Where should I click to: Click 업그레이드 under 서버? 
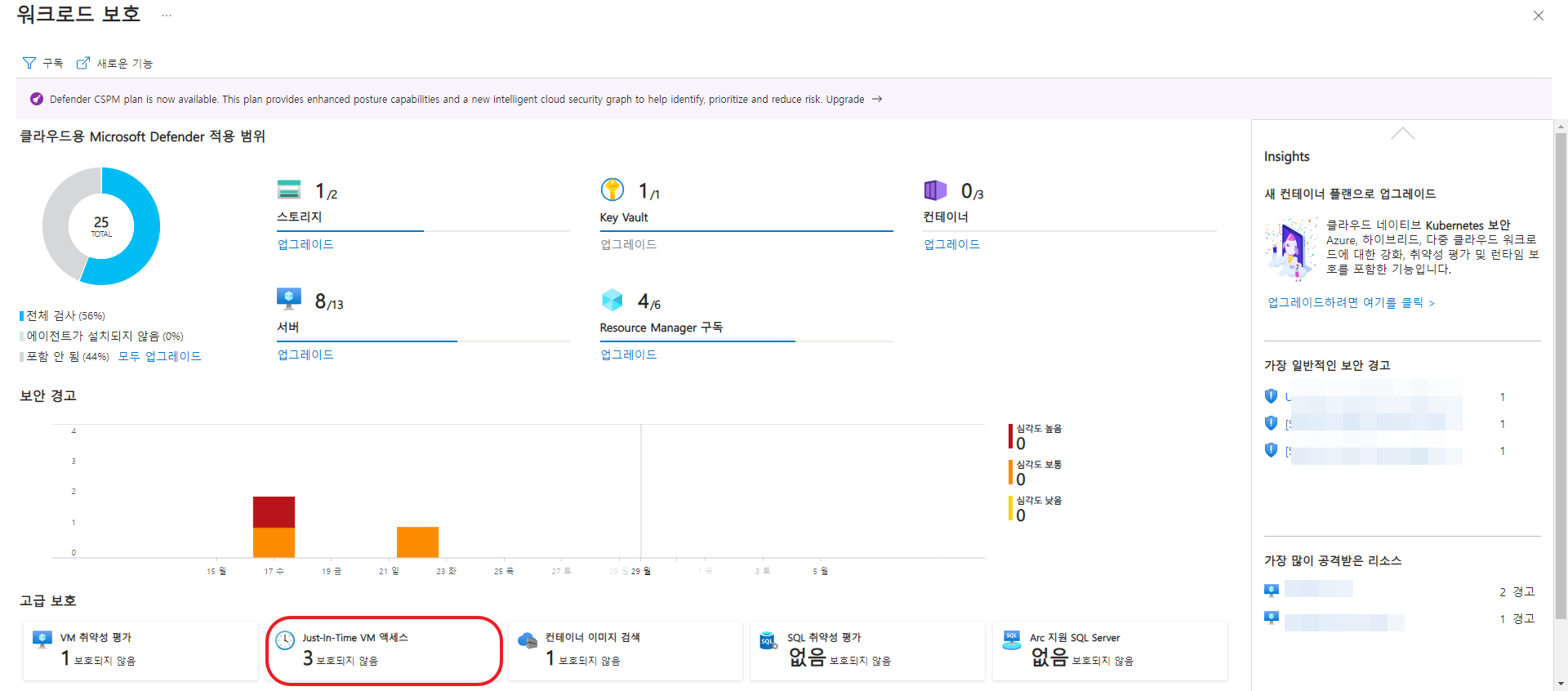point(305,354)
